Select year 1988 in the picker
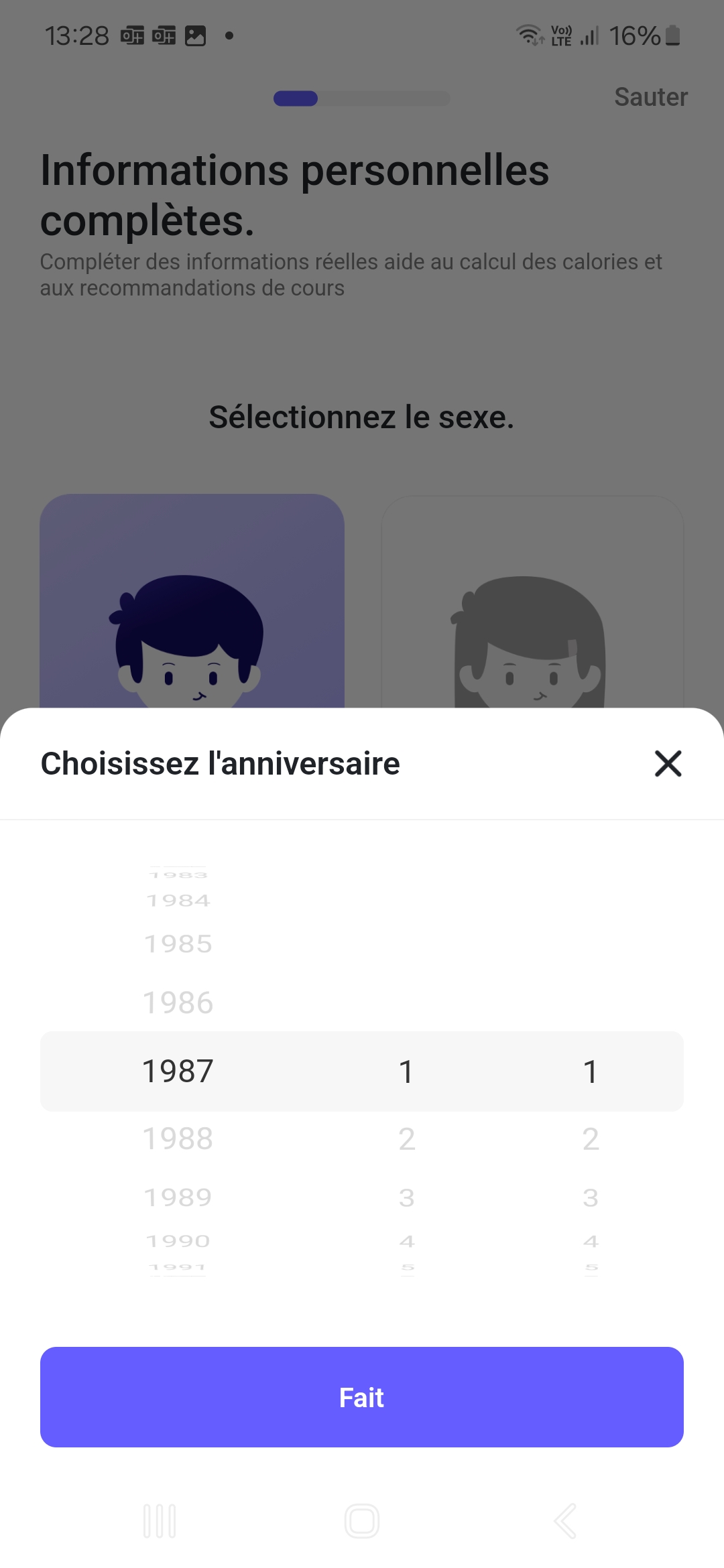The height and width of the screenshot is (1568, 724). pos(178,1138)
